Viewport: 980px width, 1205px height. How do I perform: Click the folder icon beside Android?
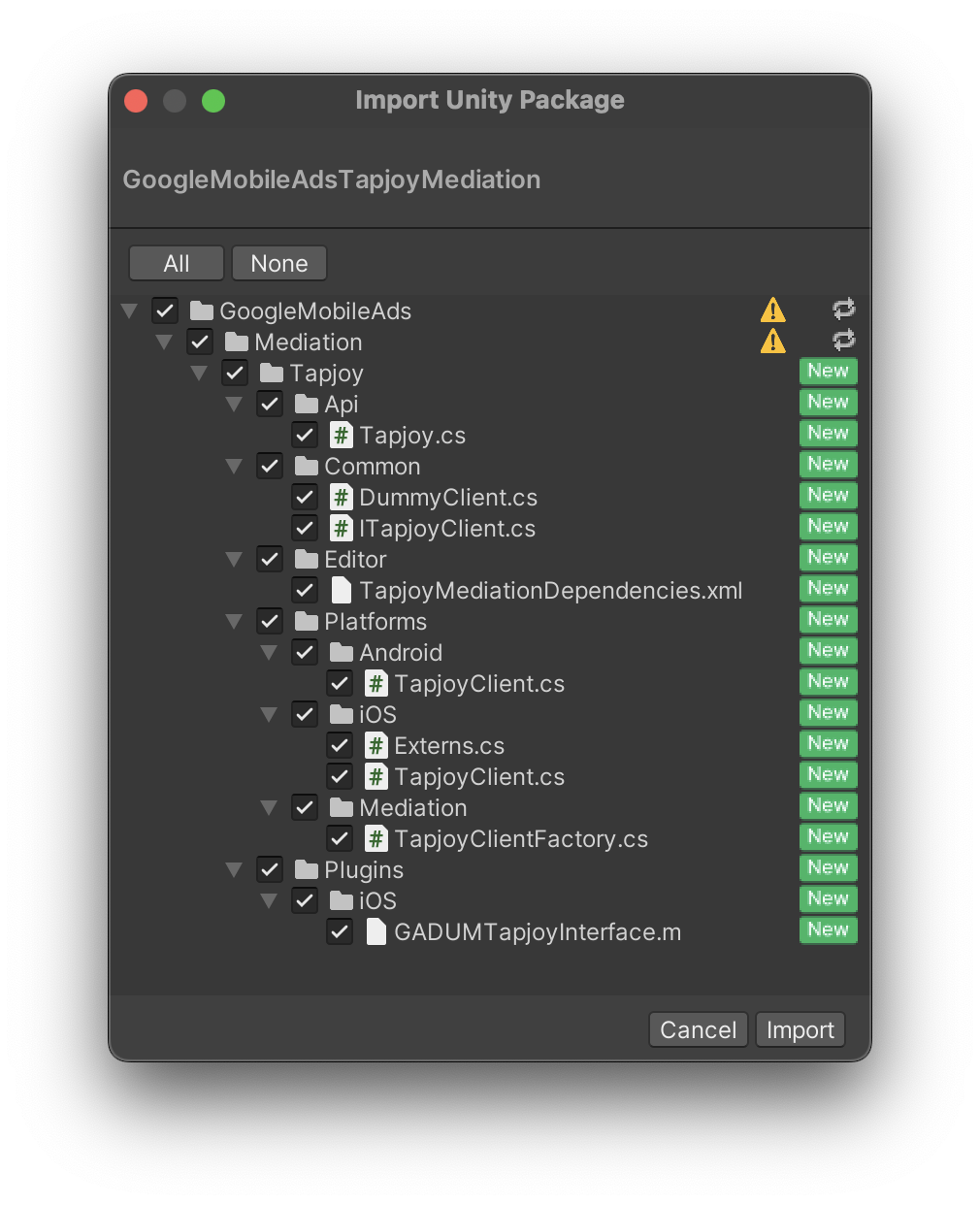342,652
